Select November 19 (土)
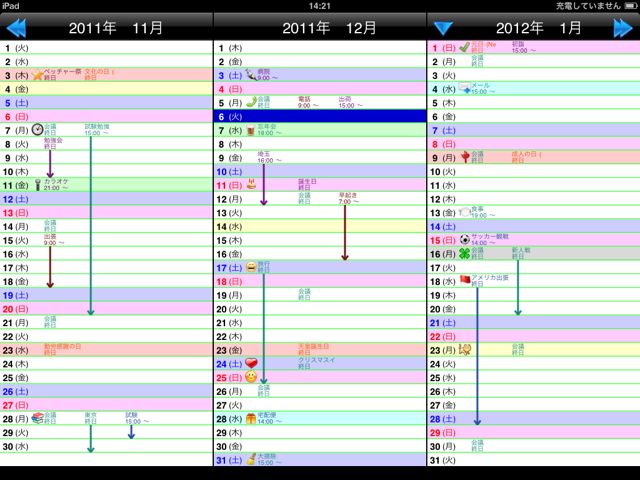The height and width of the screenshot is (480, 640). [106, 295]
